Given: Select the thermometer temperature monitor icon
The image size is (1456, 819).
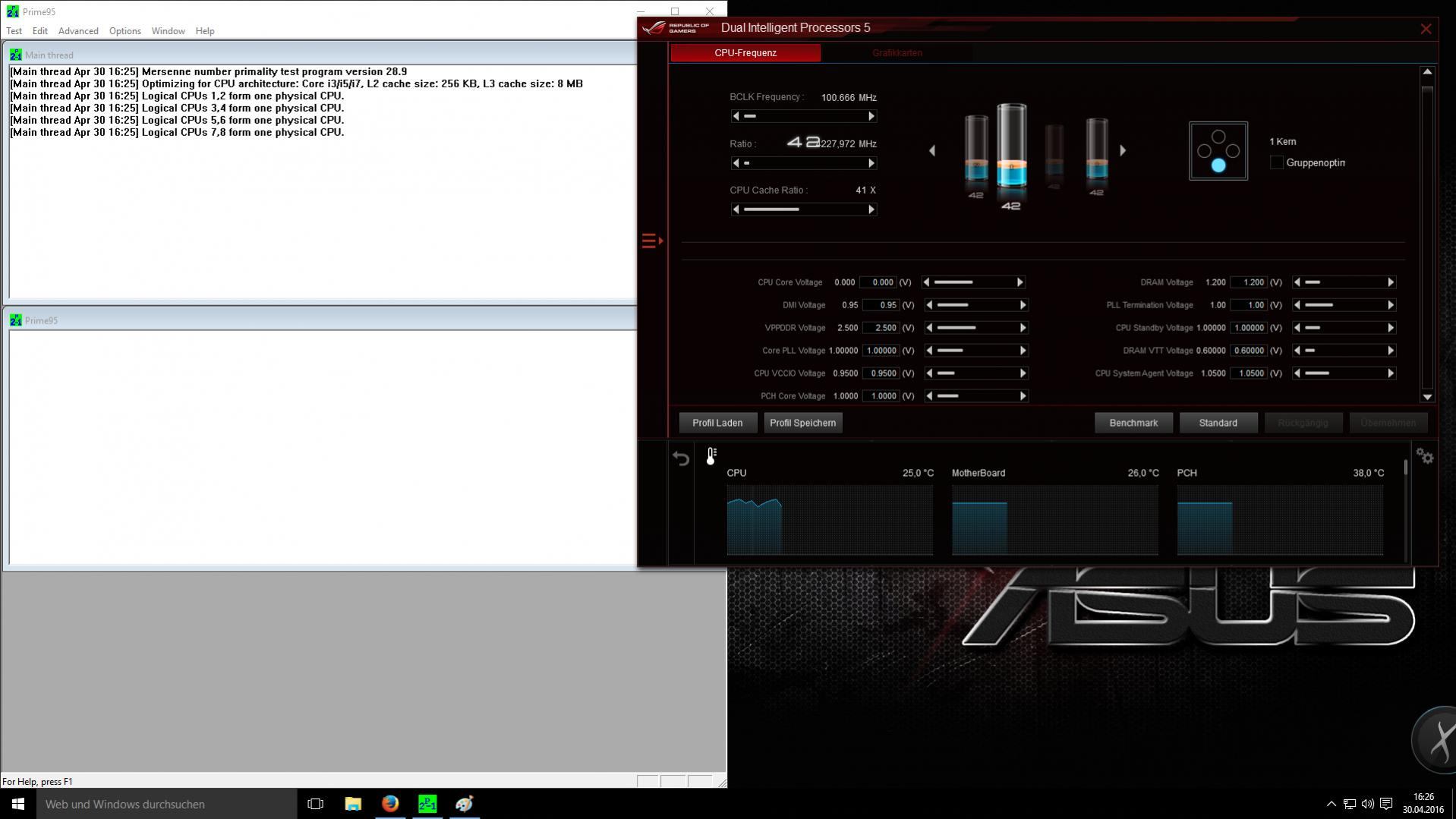Looking at the screenshot, I should click(x=711, y=455).
